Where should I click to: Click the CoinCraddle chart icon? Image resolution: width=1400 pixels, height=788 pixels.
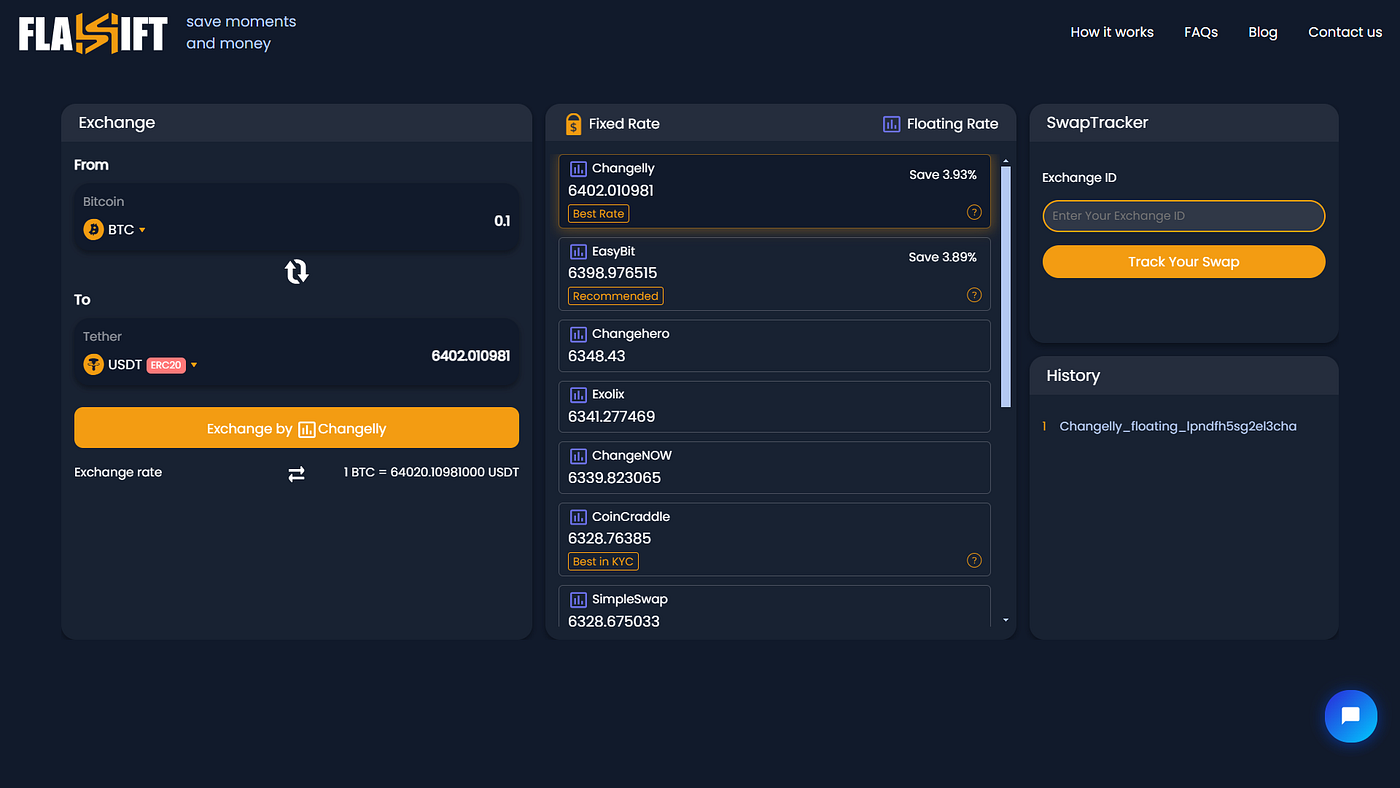click(x=578, y=517)
